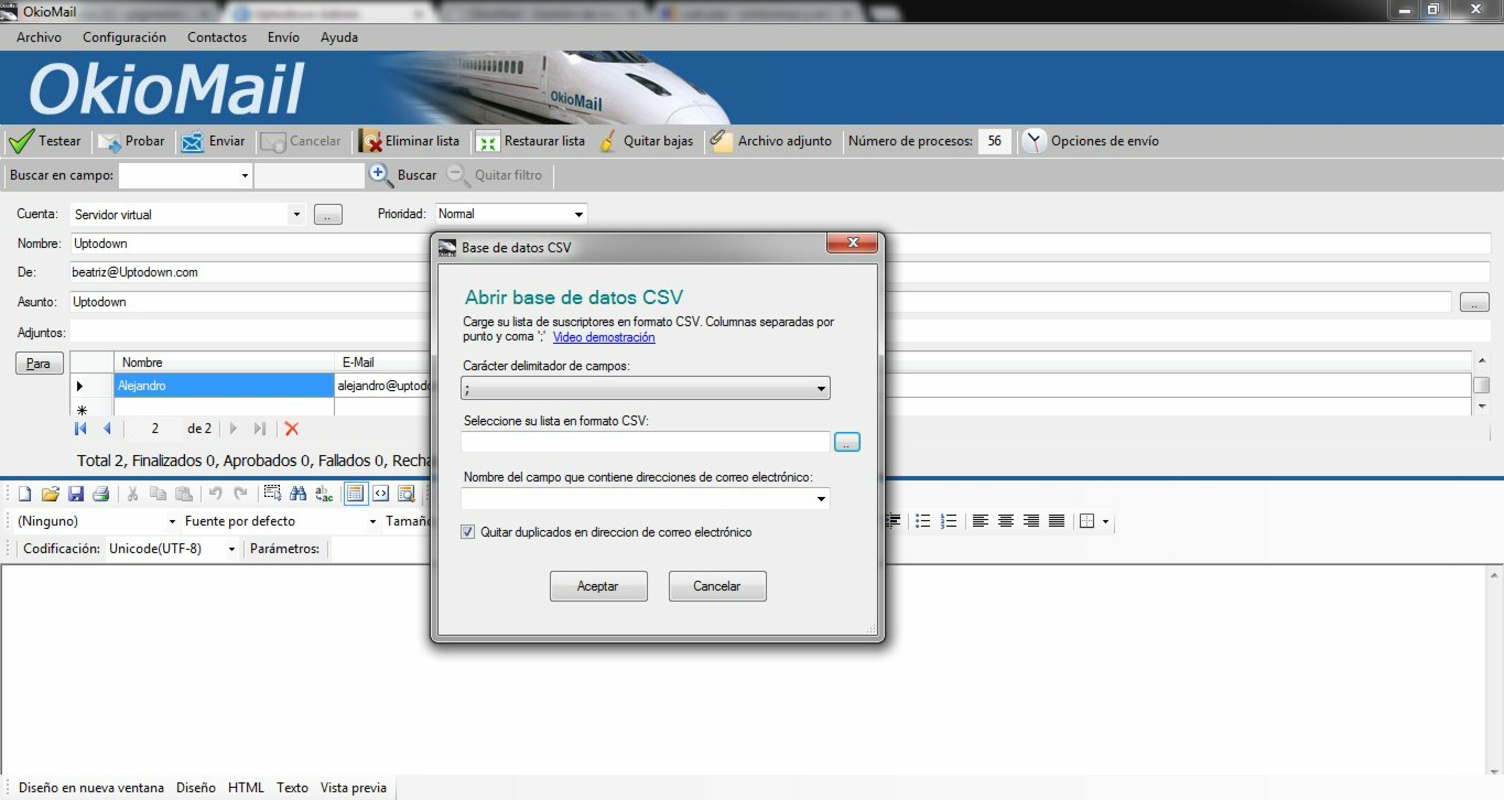Click the red delete record X icon

(x=292, y=428)
